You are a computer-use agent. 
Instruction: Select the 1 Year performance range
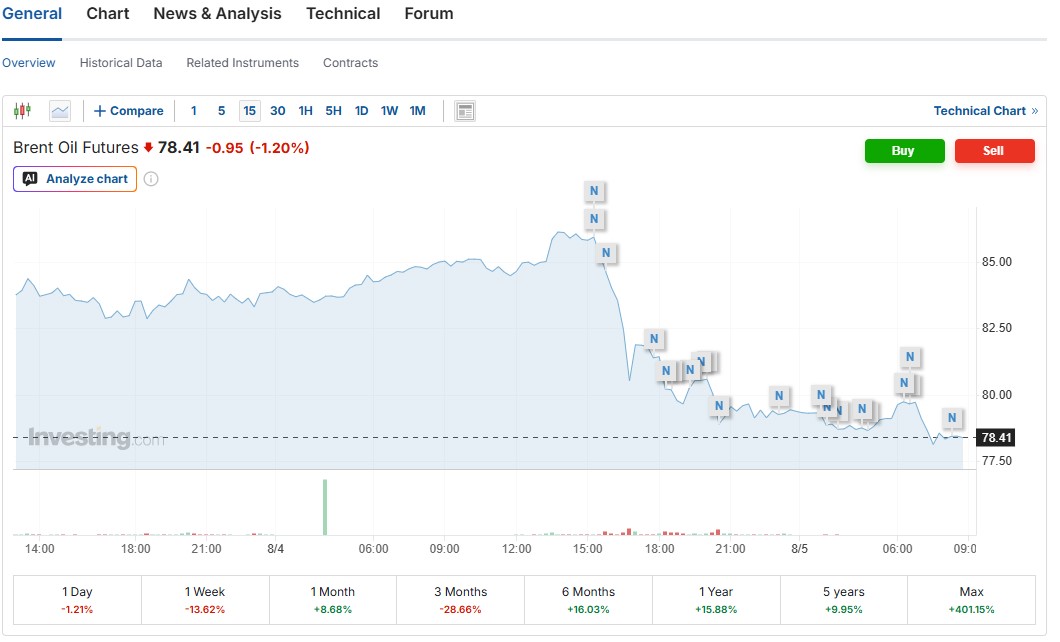point(716,600)
